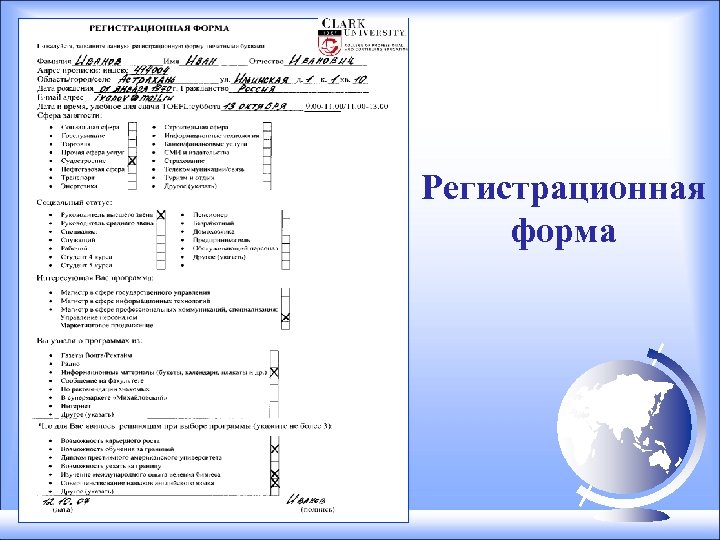Click the handwritten signature 'Иванов'
The height and width of the screenshot is (540, 720).
pos(306,500)
